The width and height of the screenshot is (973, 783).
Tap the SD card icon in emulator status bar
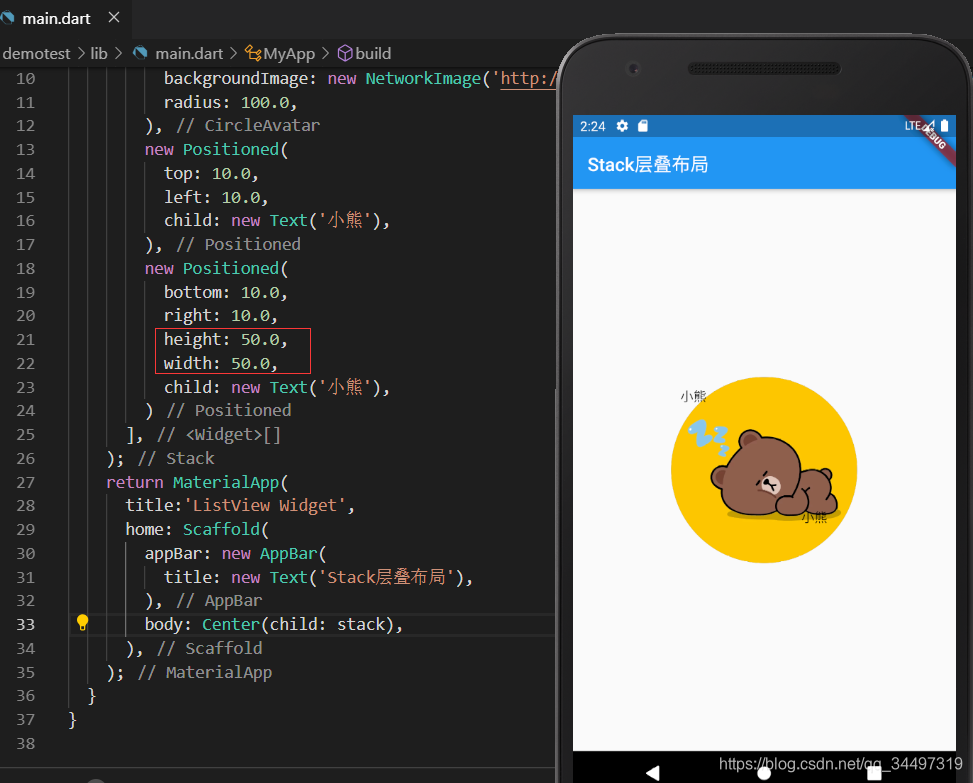tap(643, 127)
